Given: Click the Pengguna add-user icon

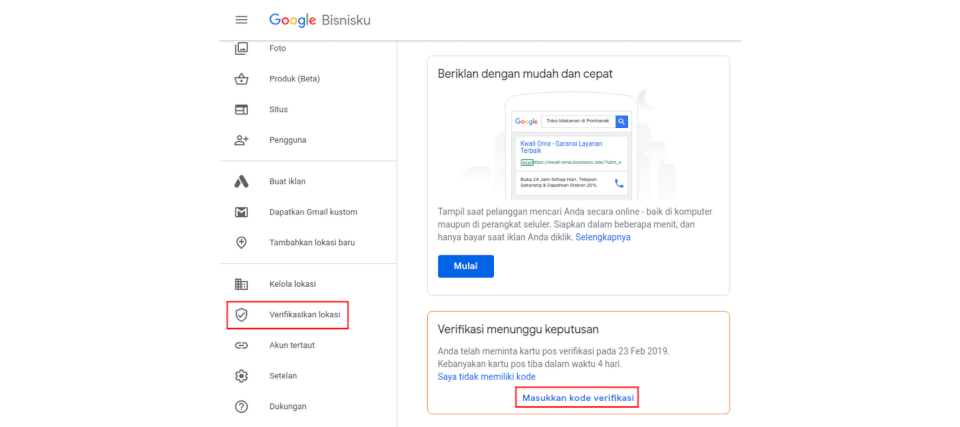Looking at the screenshot, I should [x=241, y=140].
